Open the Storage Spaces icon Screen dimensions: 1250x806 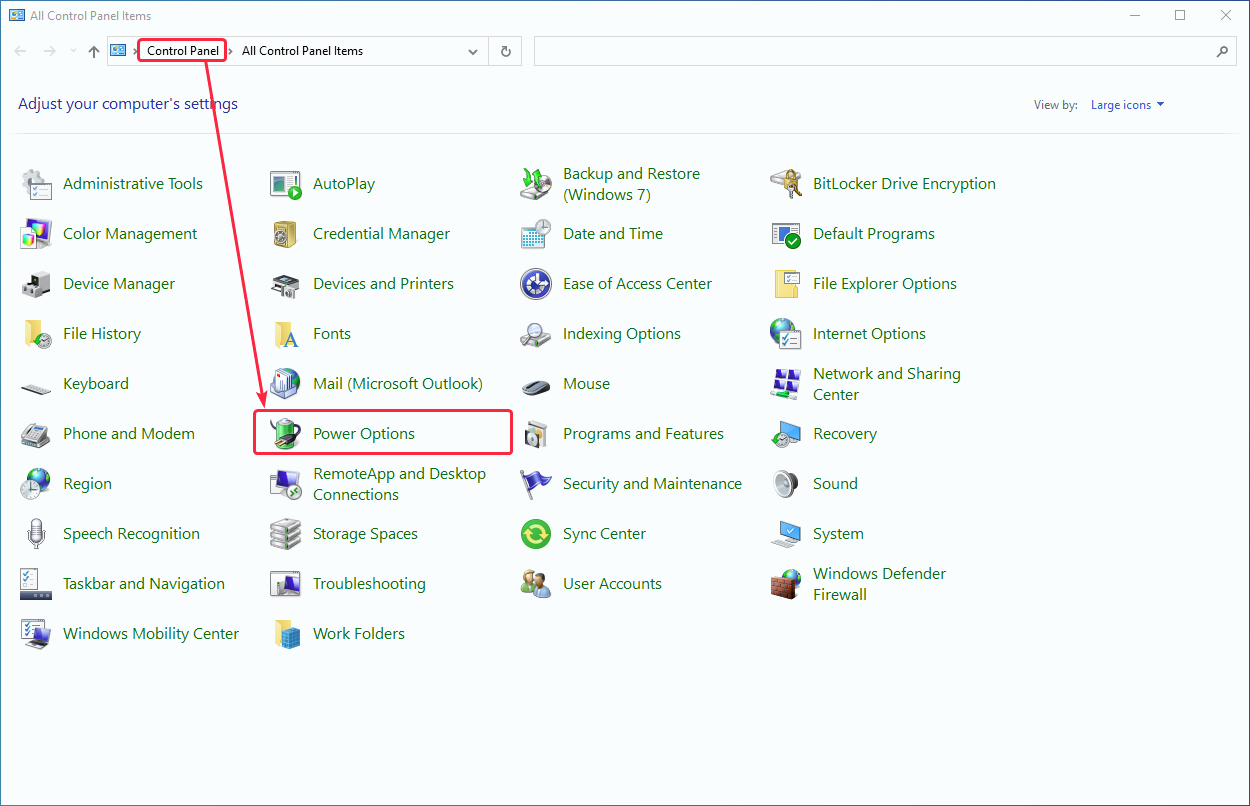point(286,534)
